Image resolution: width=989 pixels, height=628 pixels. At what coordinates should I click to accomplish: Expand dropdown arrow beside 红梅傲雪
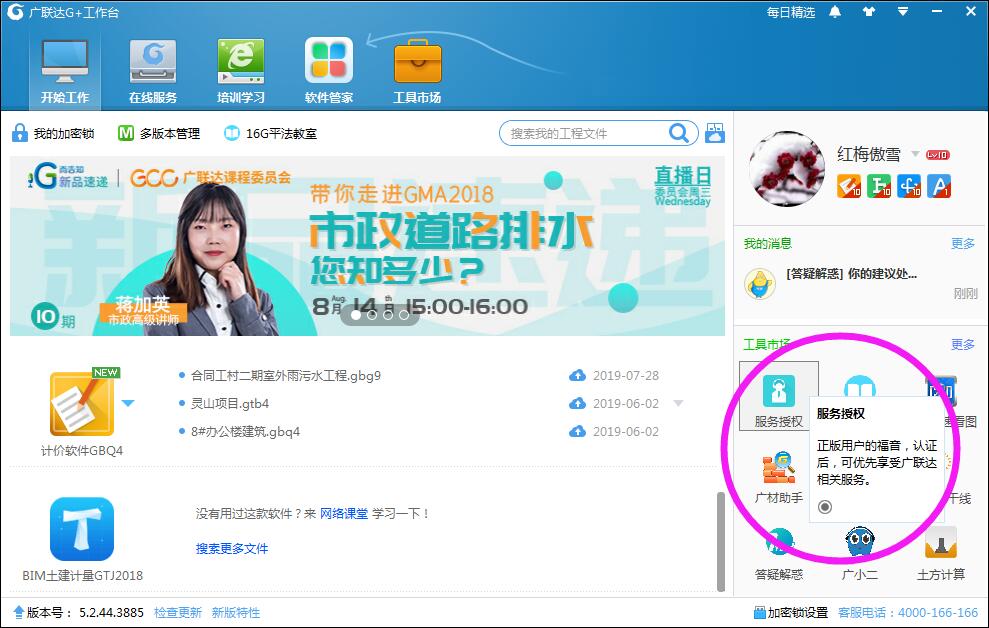click(915, 153)
